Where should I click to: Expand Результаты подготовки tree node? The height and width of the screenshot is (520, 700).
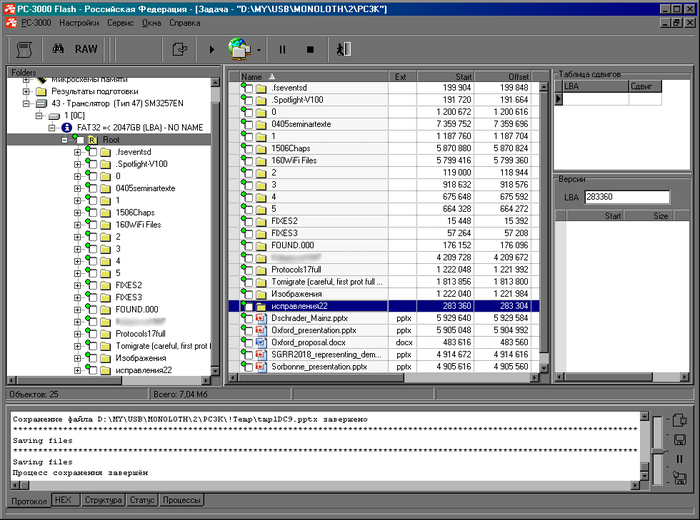[x=26, y=91]
